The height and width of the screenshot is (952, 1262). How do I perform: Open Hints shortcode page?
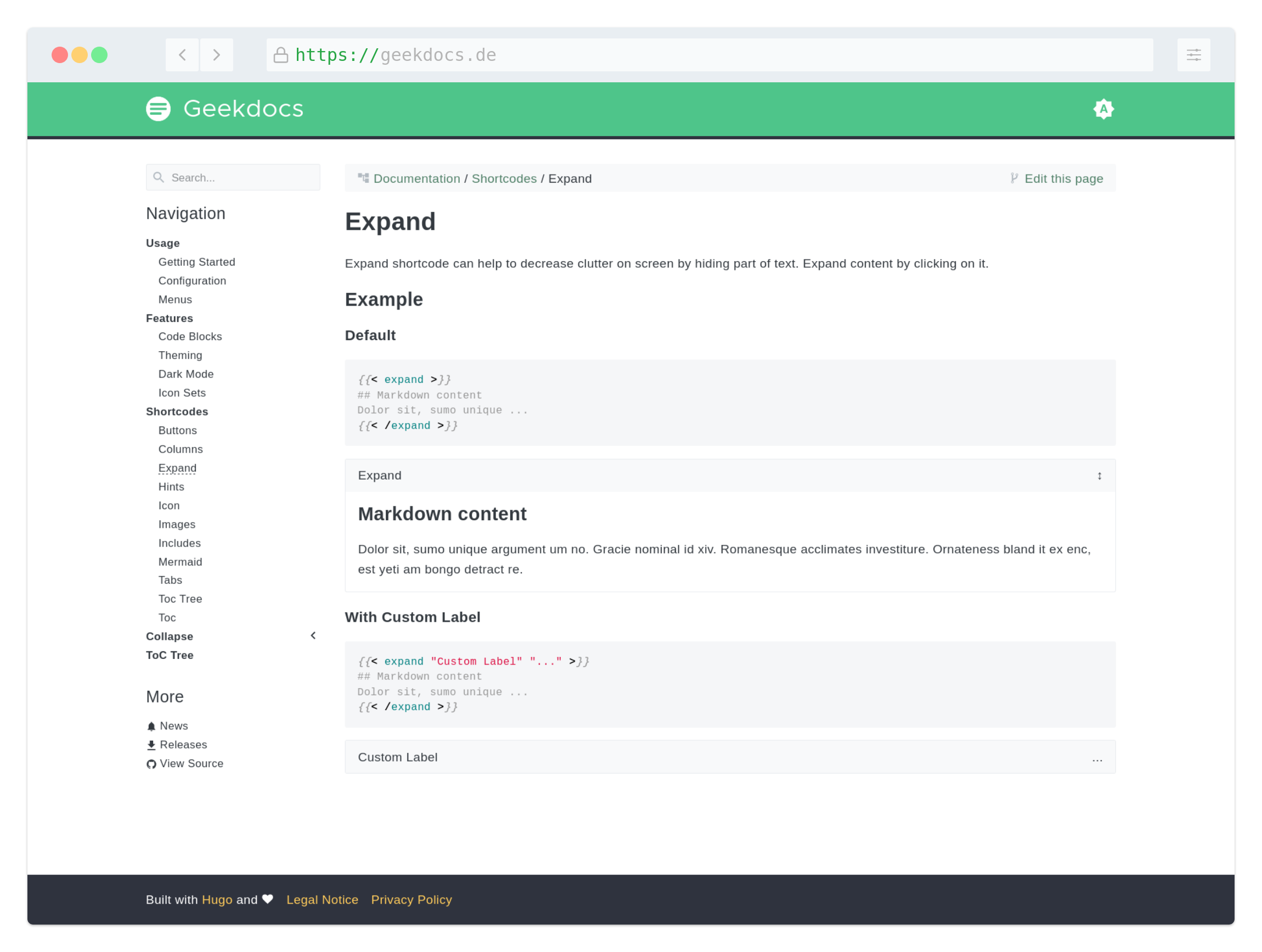(171, 487)
